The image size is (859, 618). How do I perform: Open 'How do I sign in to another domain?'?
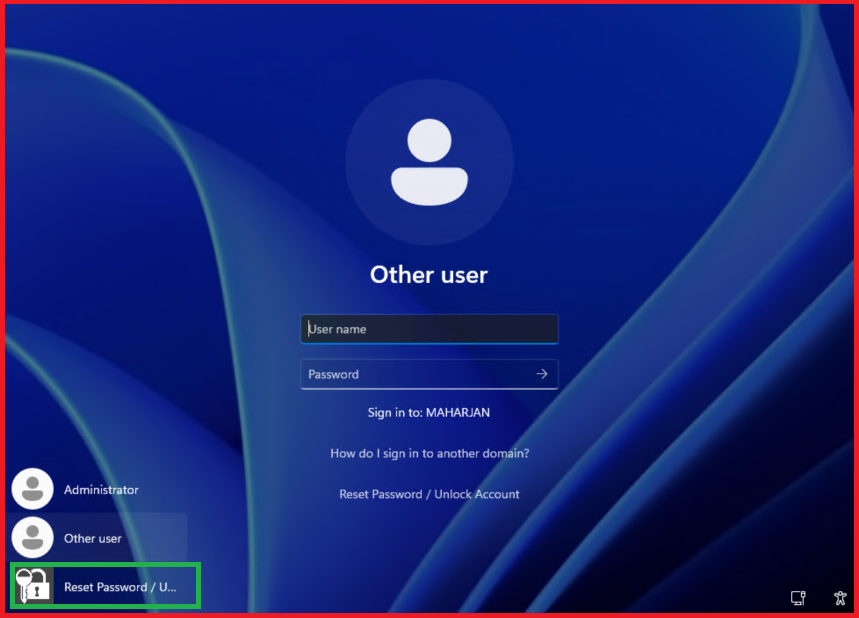(429, 453)
